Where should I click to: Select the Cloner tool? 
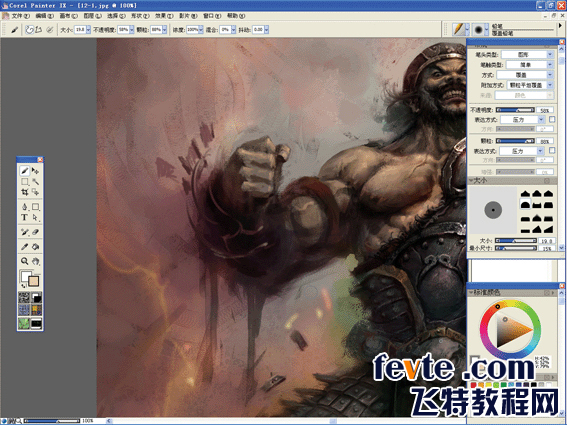pyautogui.click(x=25, y=232)
